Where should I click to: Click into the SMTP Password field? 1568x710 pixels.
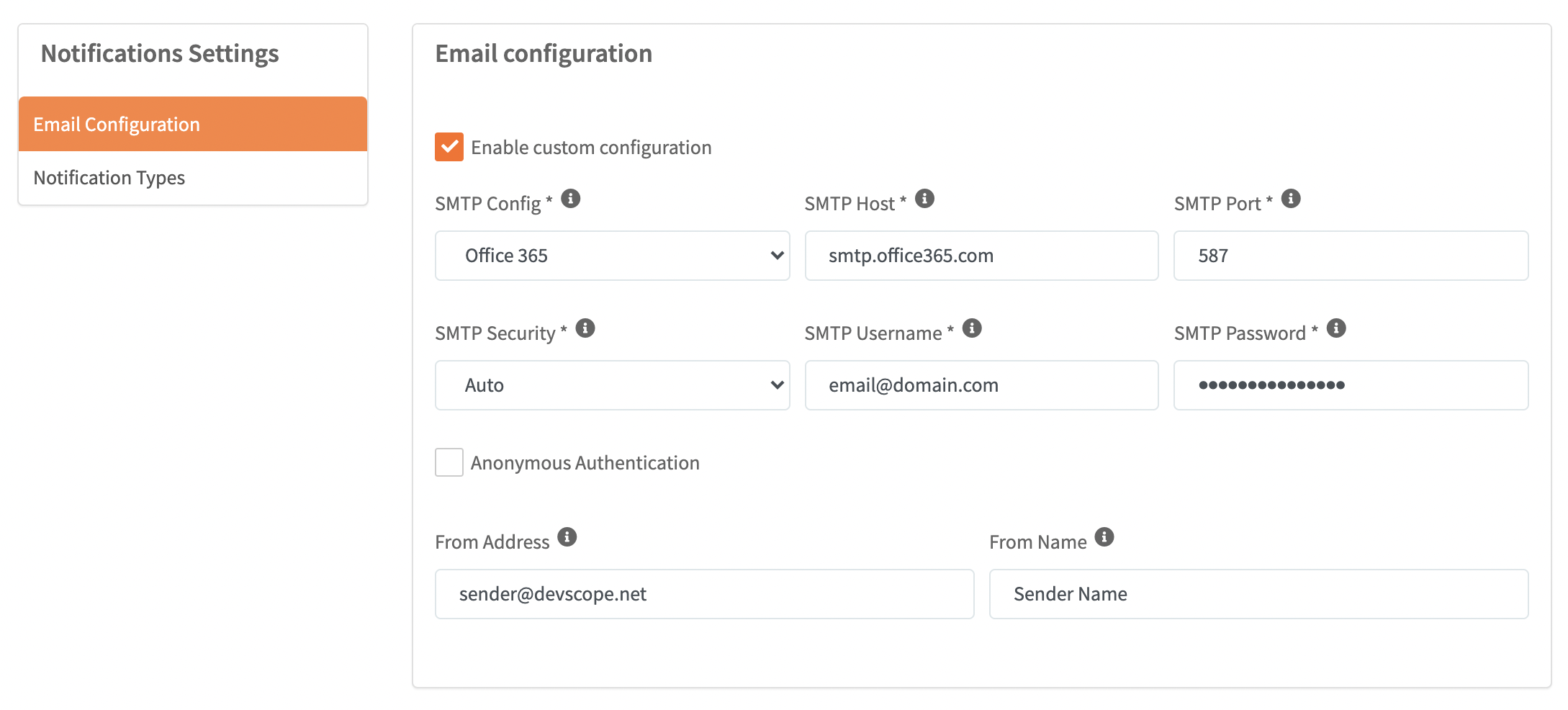point(1351,385)
